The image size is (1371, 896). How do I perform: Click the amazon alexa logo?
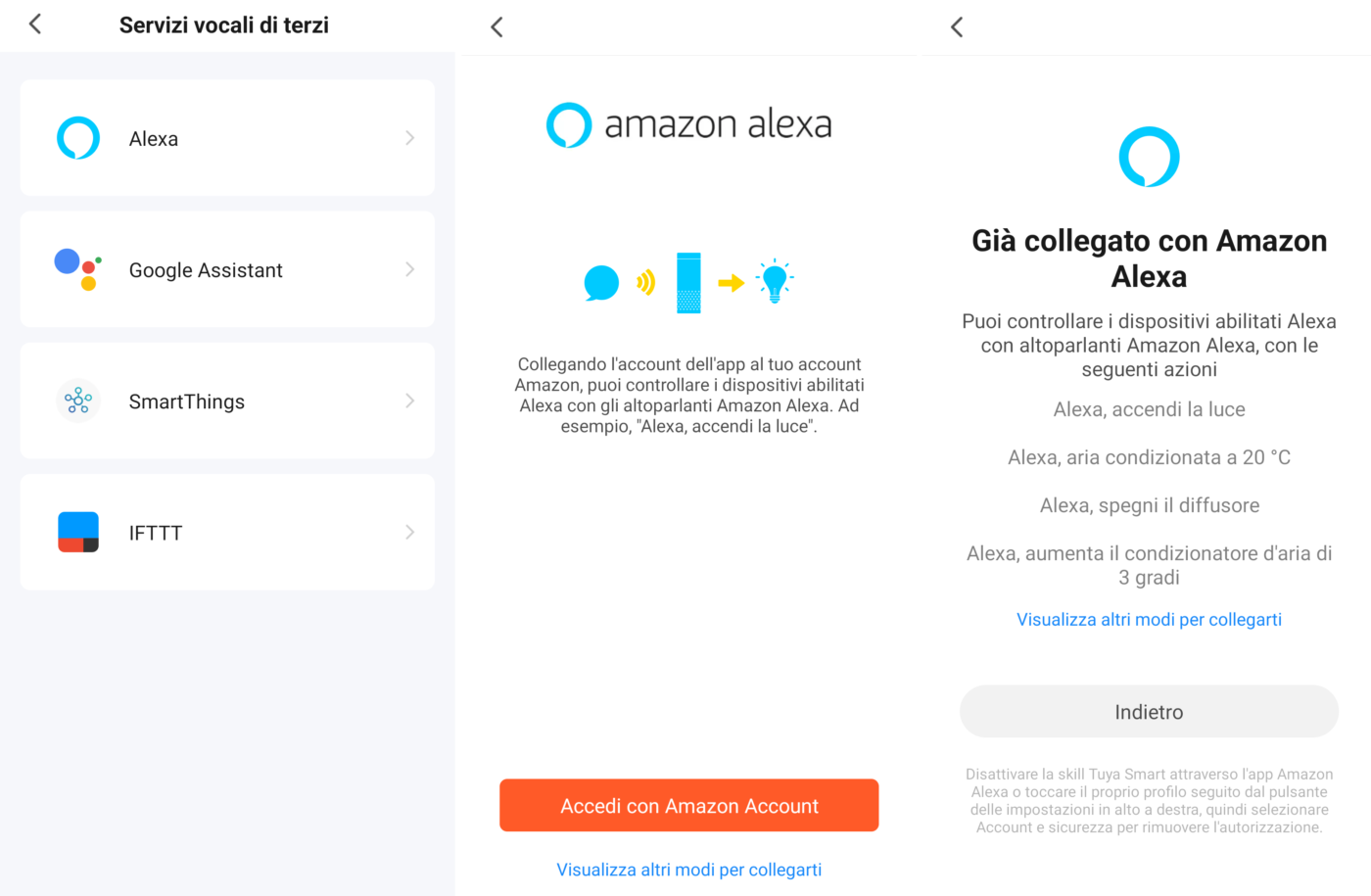coord(688,124)
